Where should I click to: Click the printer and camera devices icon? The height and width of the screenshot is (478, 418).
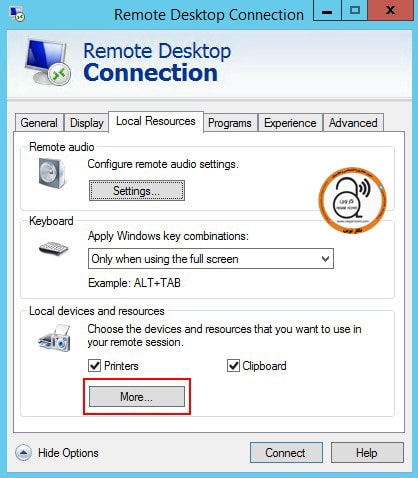55,338
